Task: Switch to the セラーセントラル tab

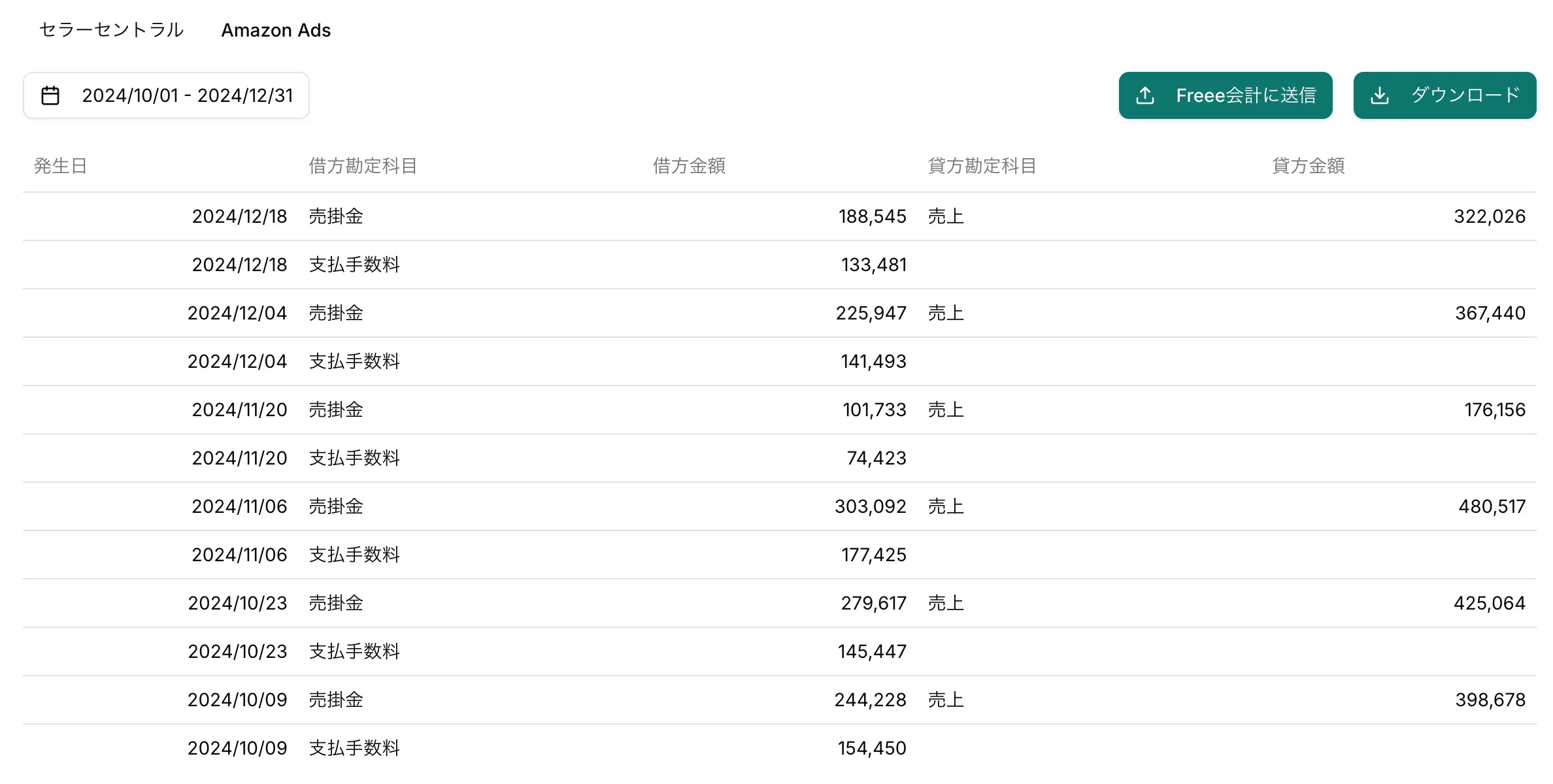Action: point(111,30)
